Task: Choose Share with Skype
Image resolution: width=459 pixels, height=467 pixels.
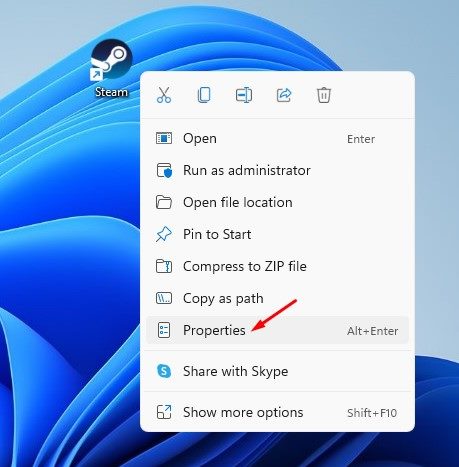Action: pos(277,371)
